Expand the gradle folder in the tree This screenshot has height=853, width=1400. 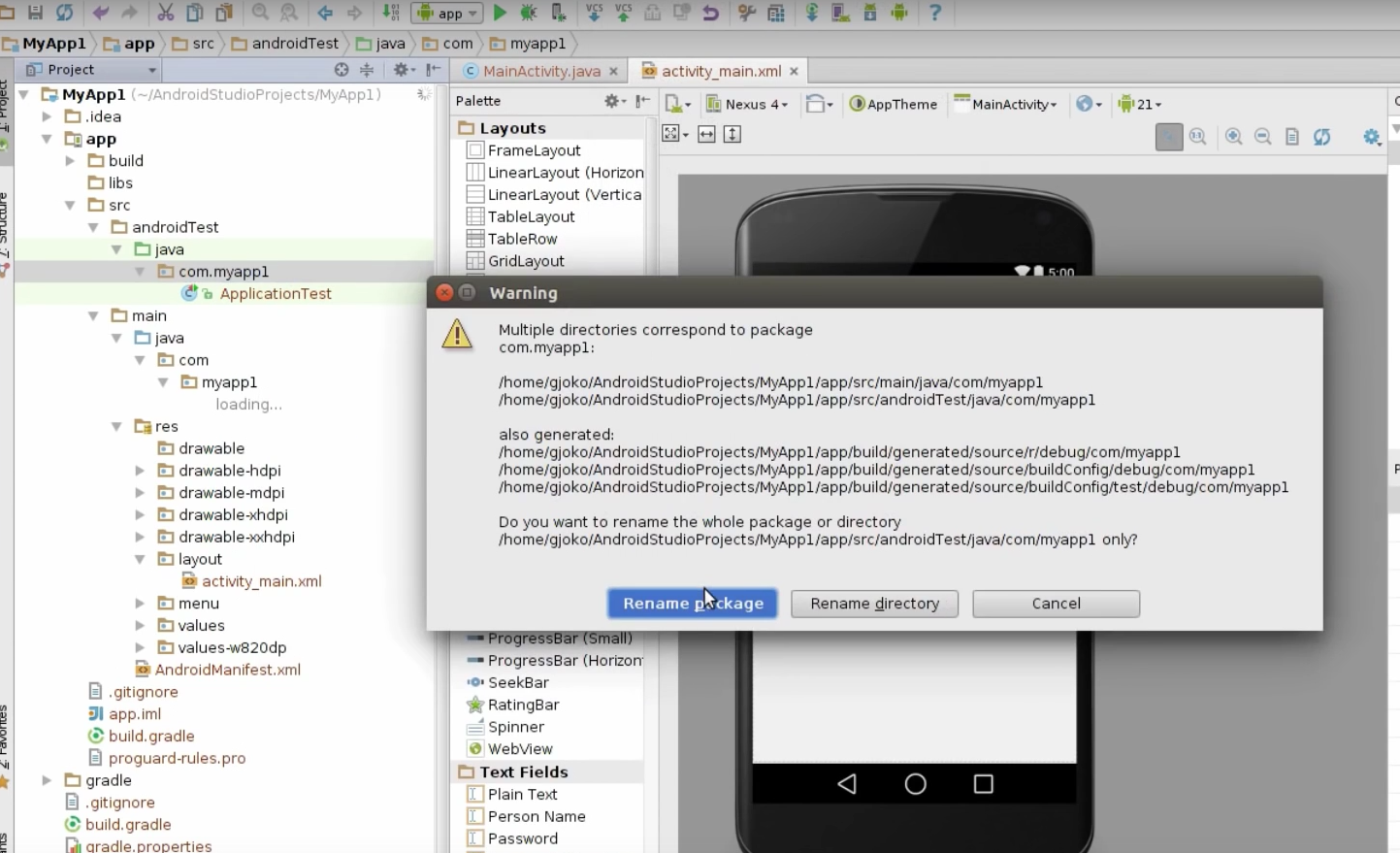pos(47,780)
